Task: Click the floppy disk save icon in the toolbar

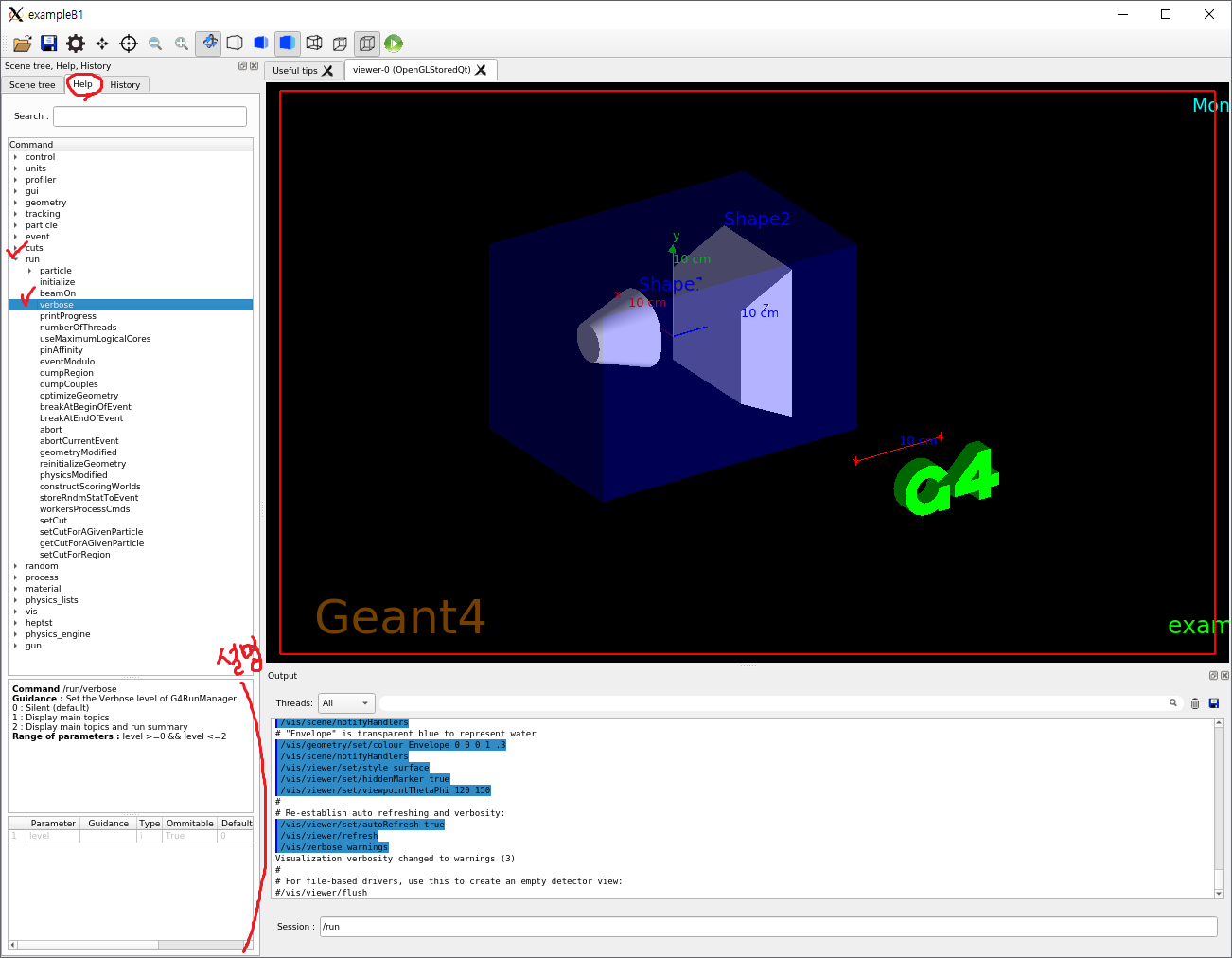Action: 49,44
